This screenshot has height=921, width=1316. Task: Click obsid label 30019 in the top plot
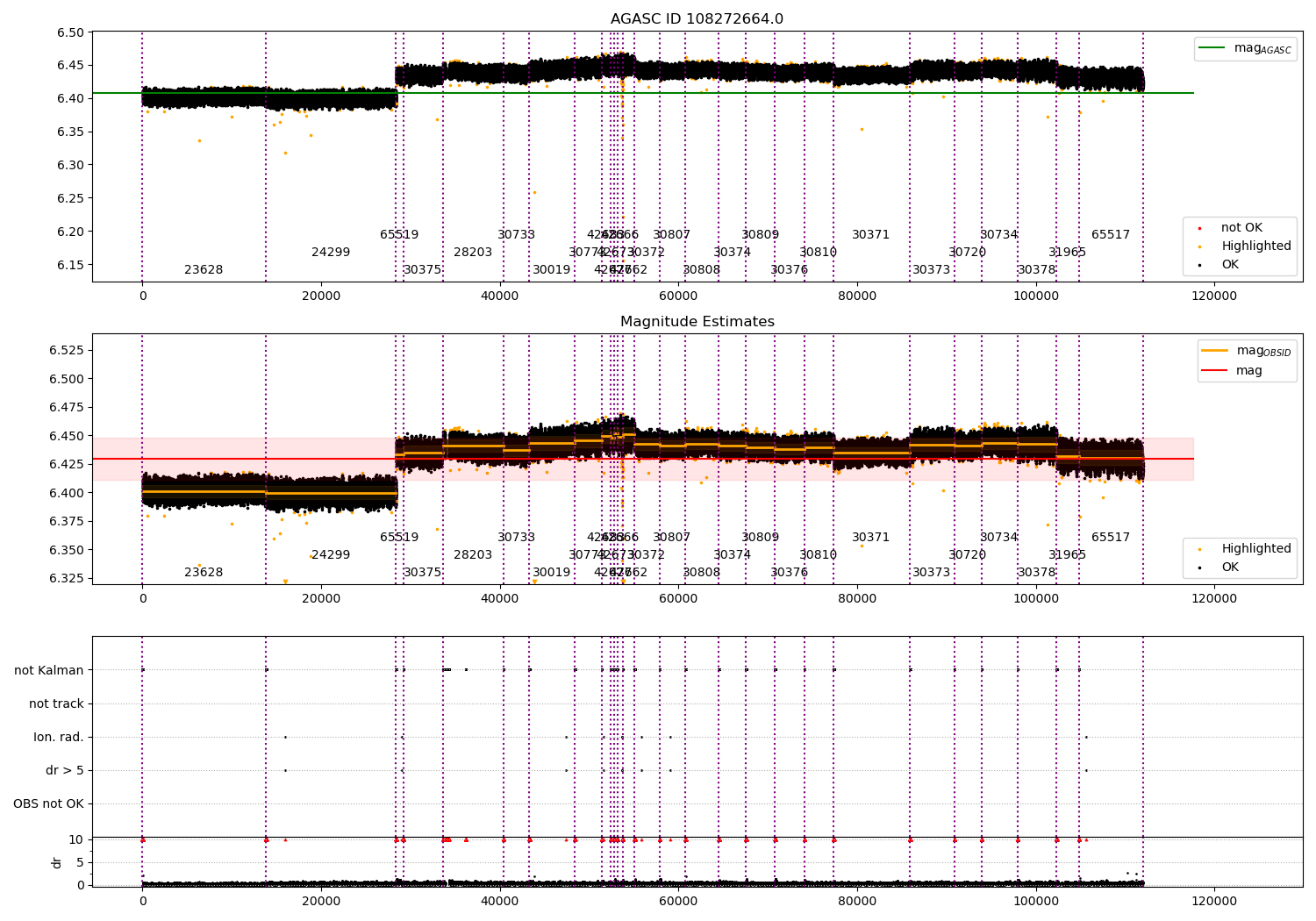tap(552, 270)
